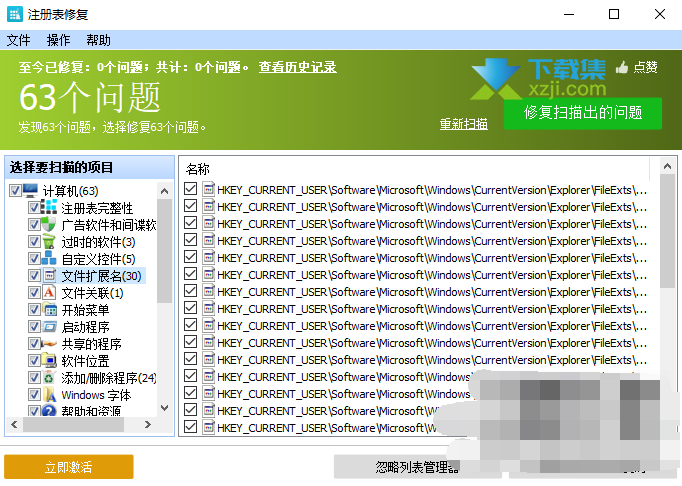Open the 帮助 menu
Screen dimensions: 682x486
tap(98, 40)
